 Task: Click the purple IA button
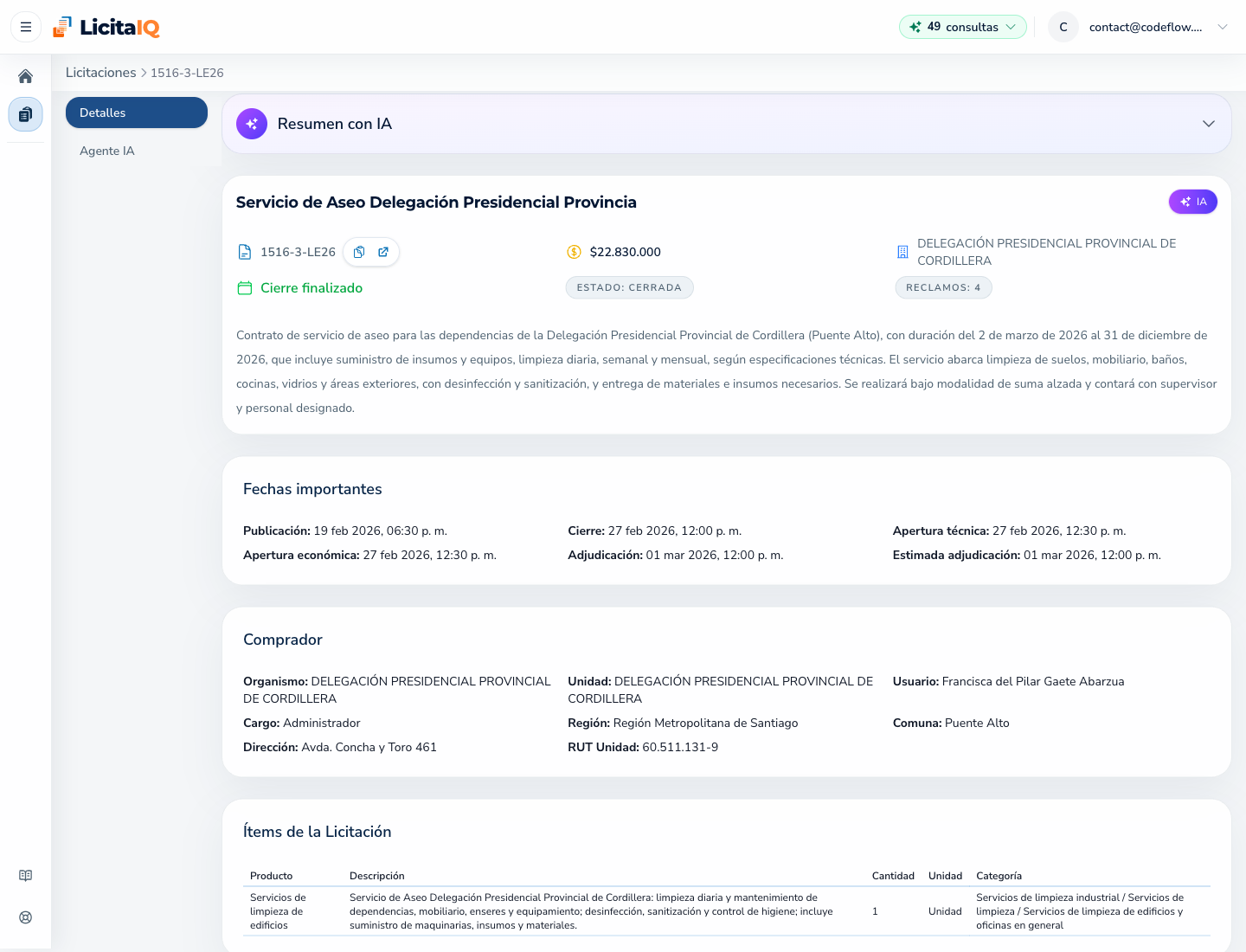tap(1193, 202)
